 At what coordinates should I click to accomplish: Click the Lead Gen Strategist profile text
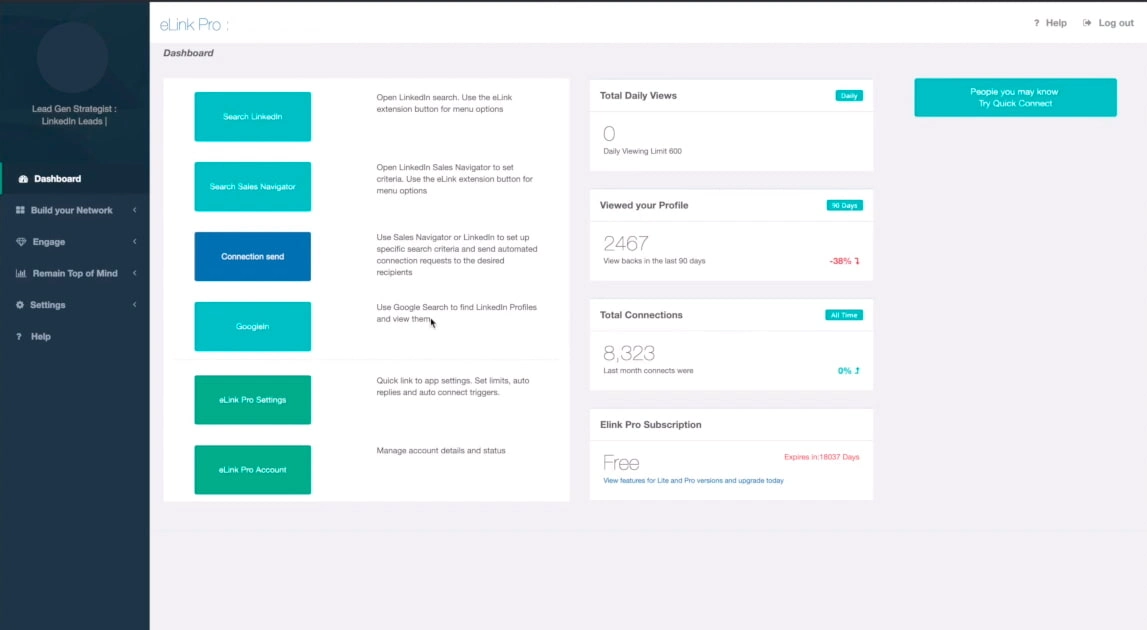pyautogui.click(x=74, y=115)
